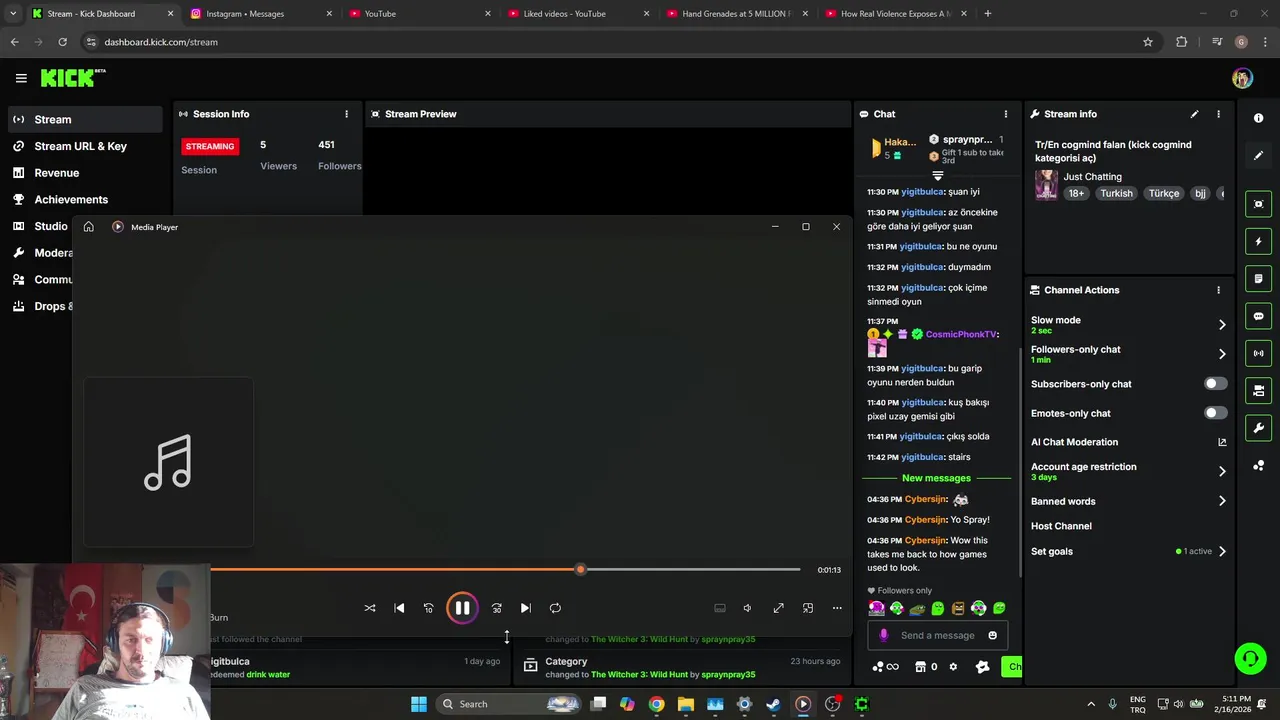The image size is (1280, 720).
Task: Open Media Player more options menu
Action: tap(837, 608)
